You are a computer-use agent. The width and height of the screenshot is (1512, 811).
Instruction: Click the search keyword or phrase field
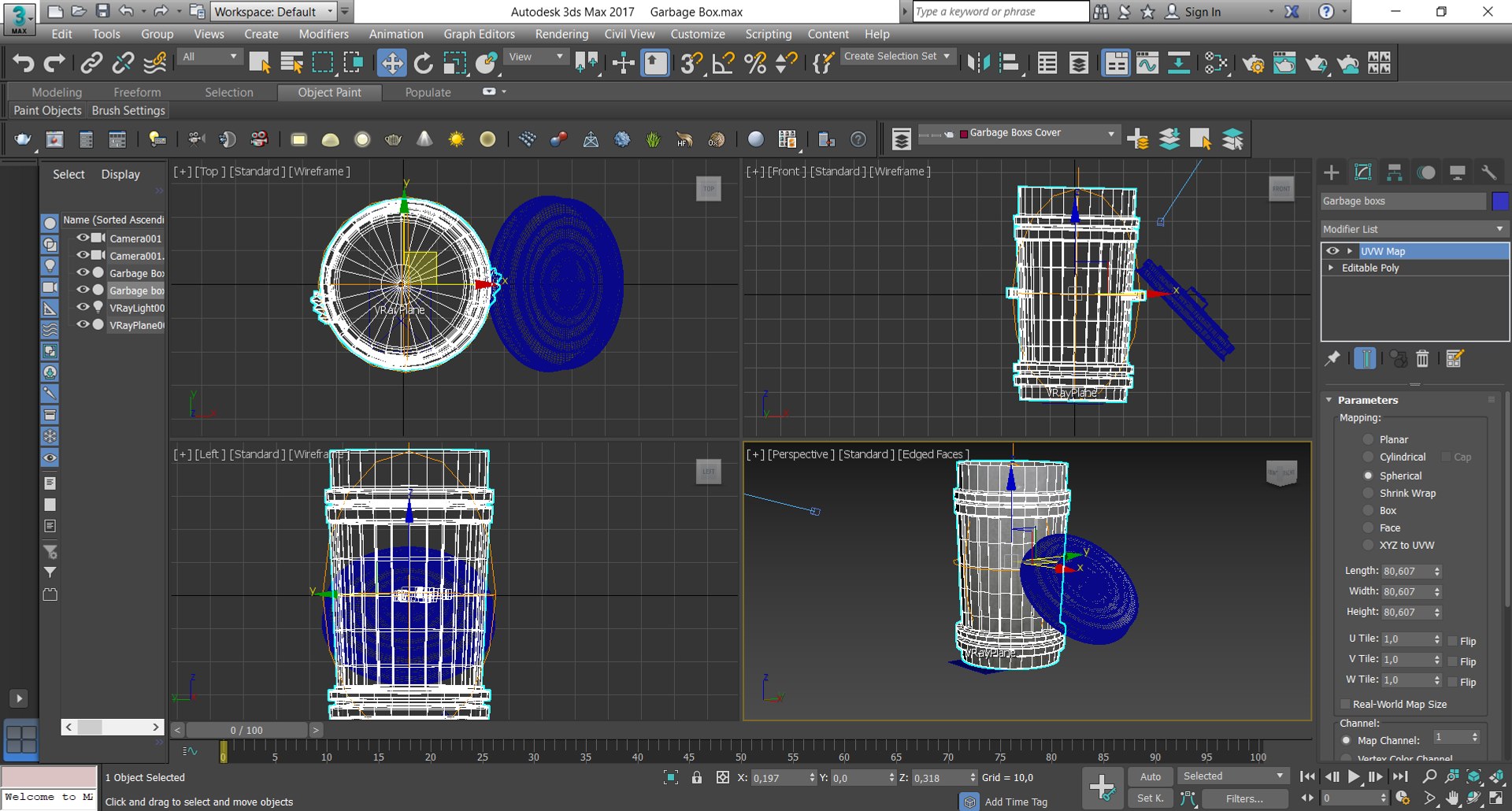click(x=1000, y=12)
